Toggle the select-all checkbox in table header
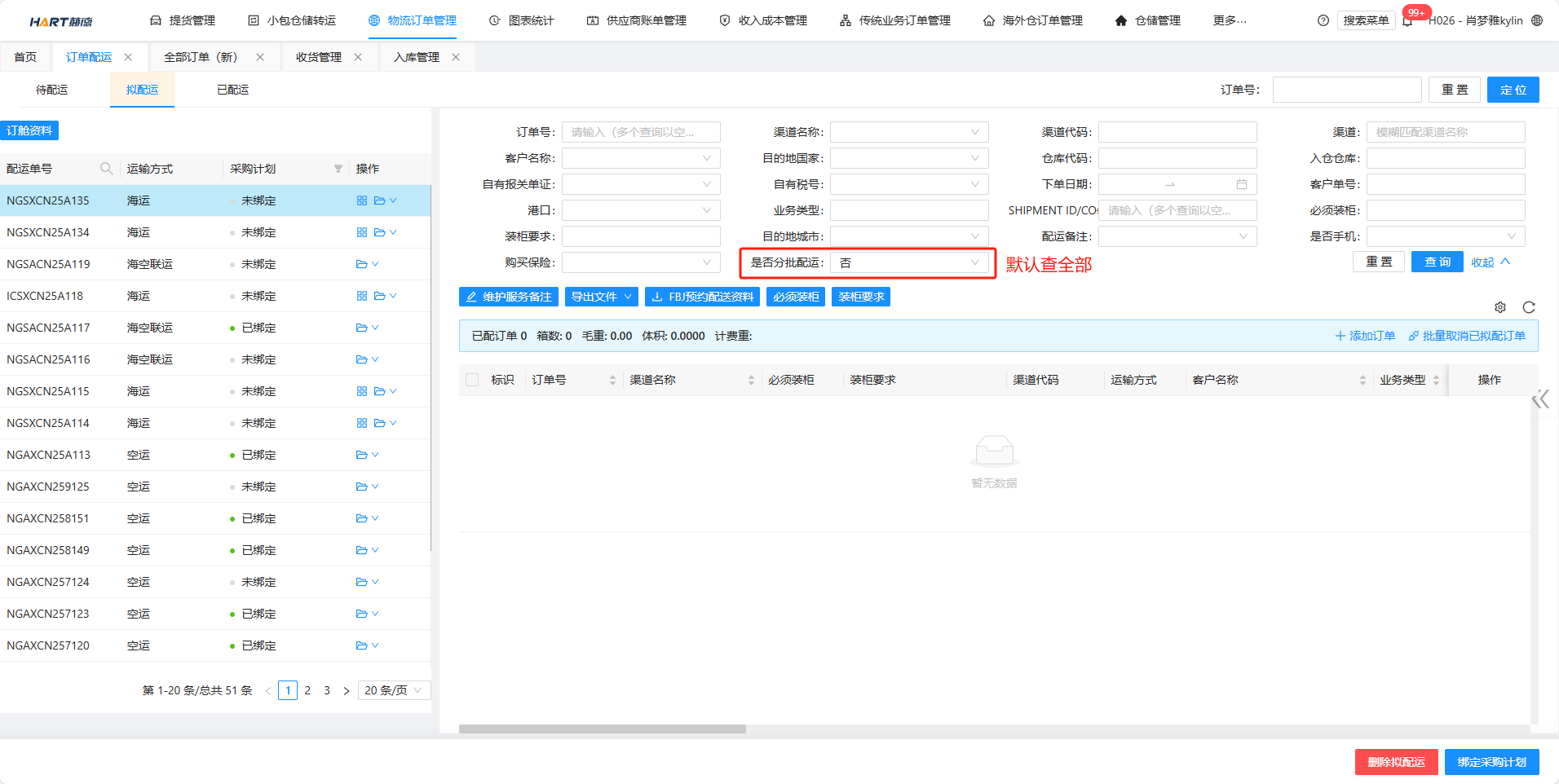Screen dimensions: 1559x784 click(472, 380)
